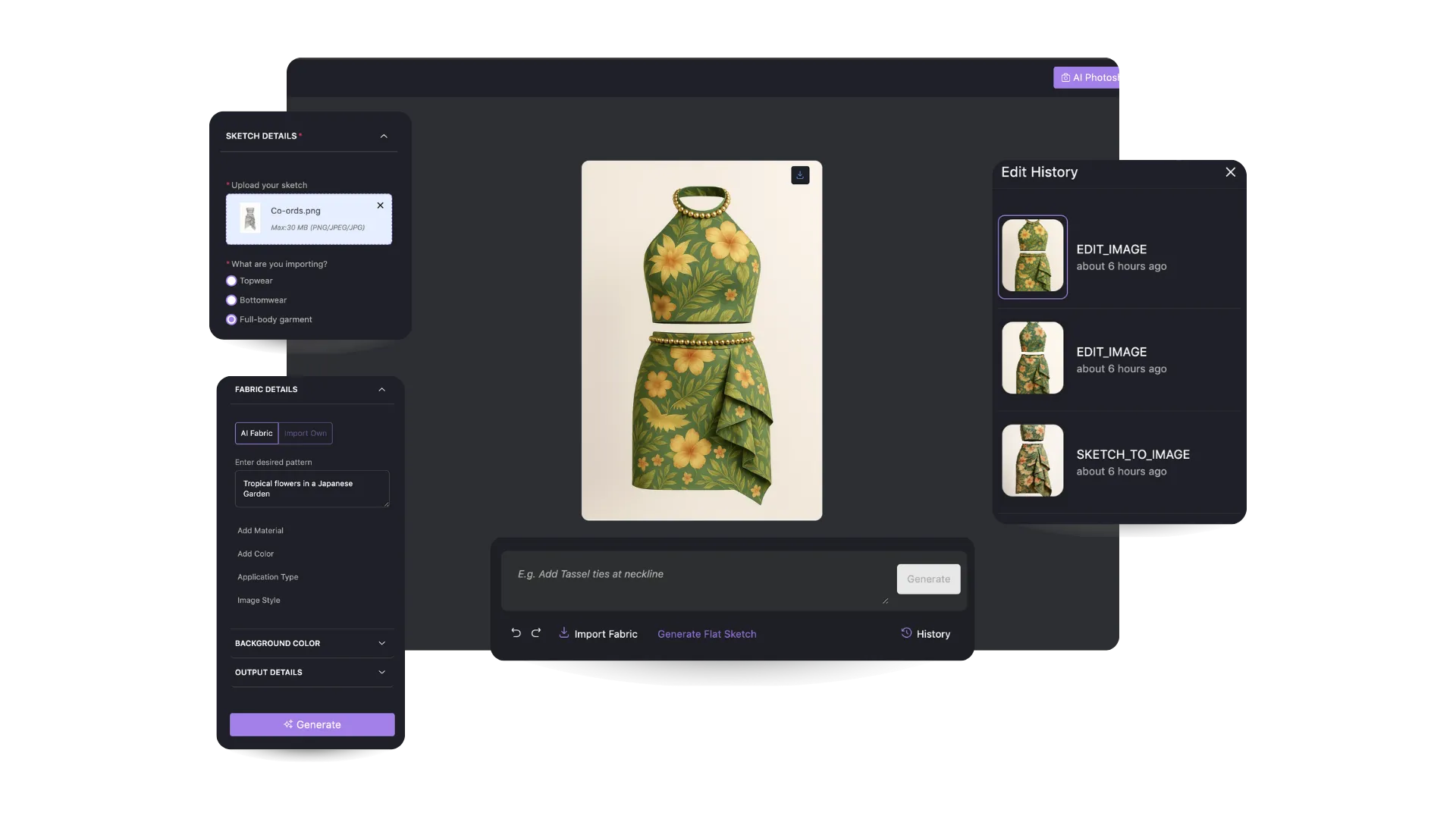Click the Import Fabric download icon
Viewport: 1456px width, 819px height.
564,632
